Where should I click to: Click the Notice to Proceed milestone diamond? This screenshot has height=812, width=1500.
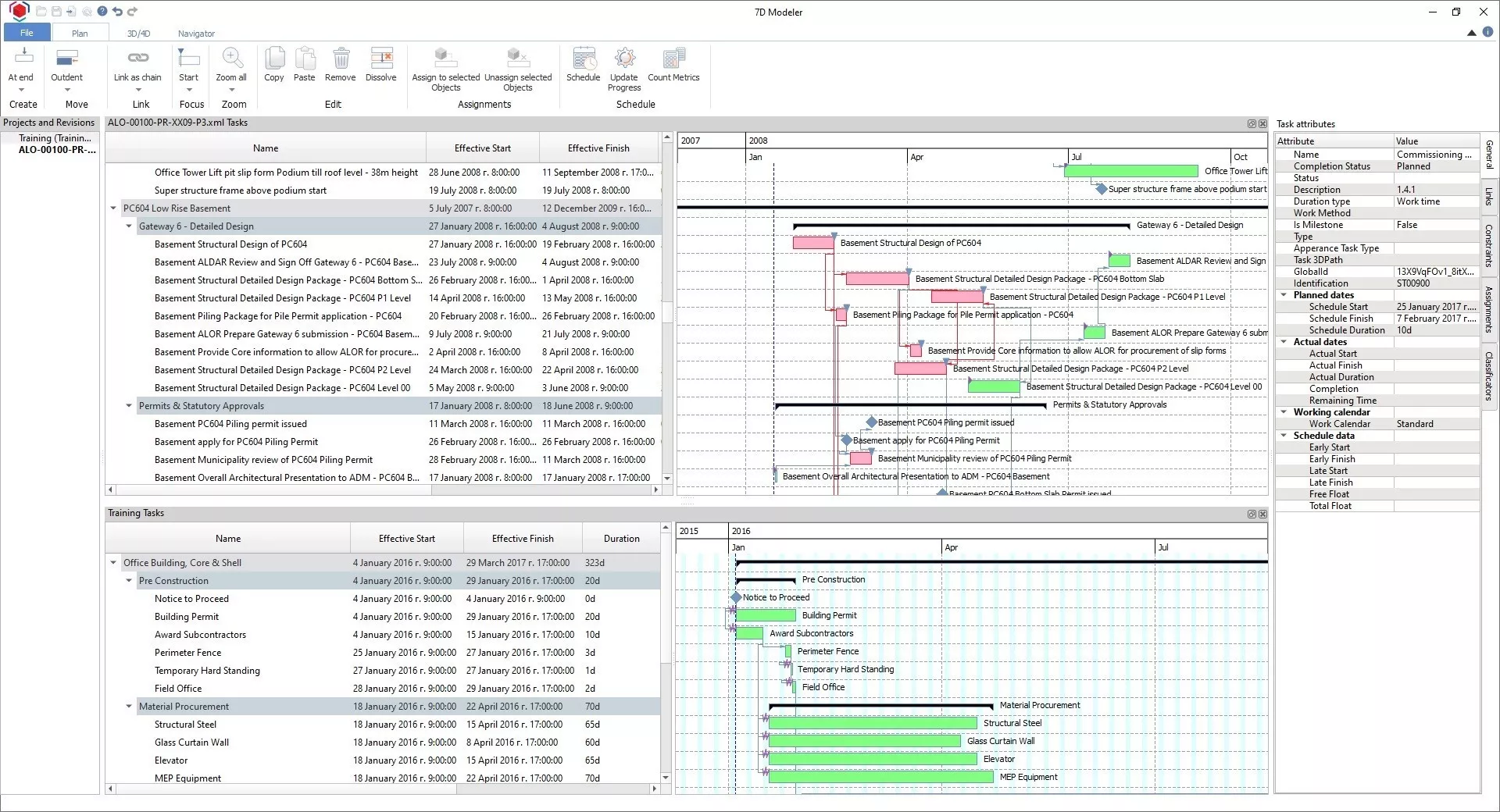[x=736, y=598]
